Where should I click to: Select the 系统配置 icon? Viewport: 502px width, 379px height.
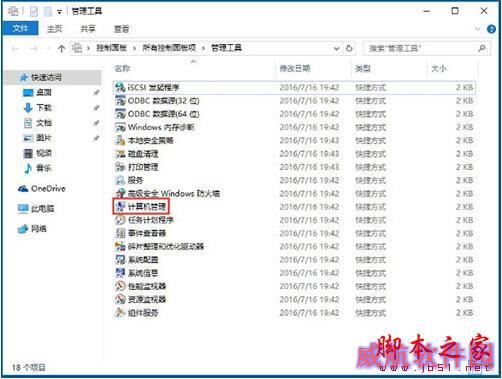pos(120,260)
